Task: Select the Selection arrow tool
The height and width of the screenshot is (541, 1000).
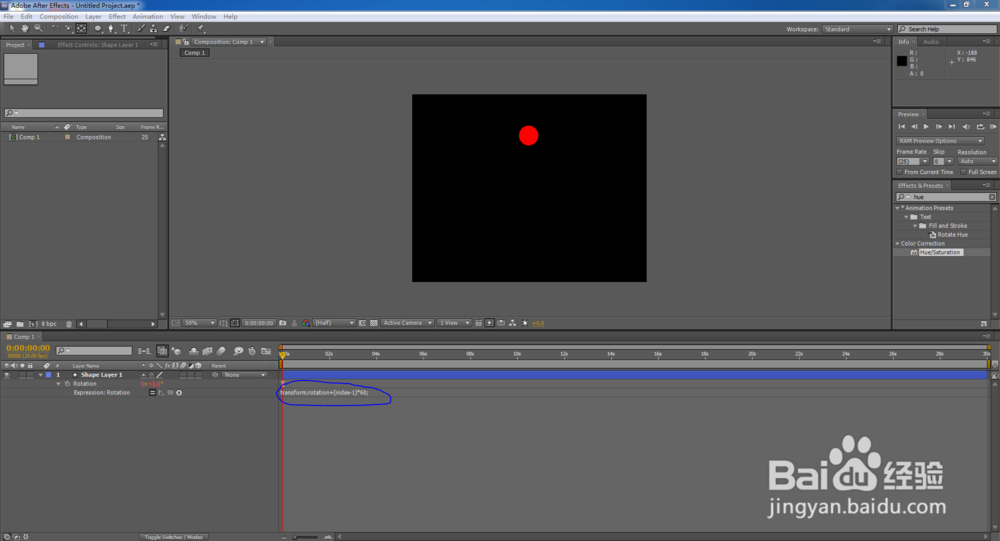Action: pyautogui.click(x=11, y=29)
